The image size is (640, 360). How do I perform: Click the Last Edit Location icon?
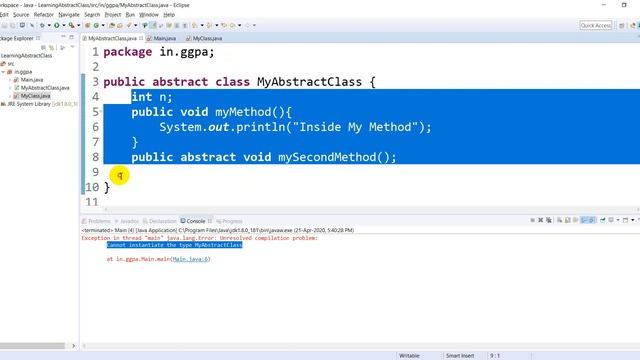[x=224, y=25]
